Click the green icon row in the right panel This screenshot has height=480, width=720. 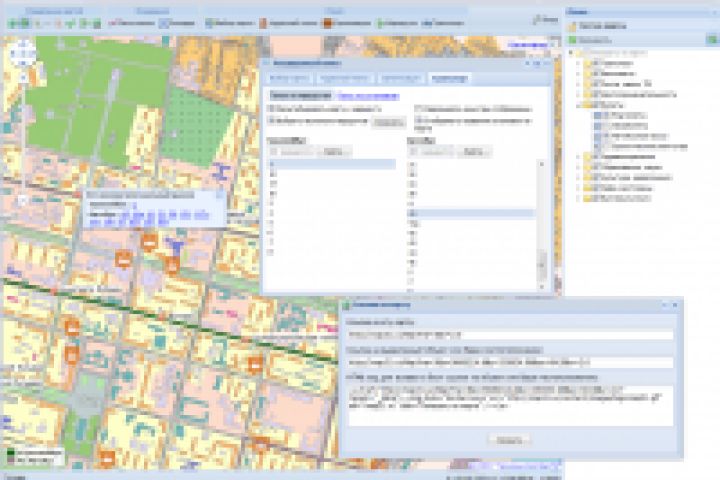590,40
